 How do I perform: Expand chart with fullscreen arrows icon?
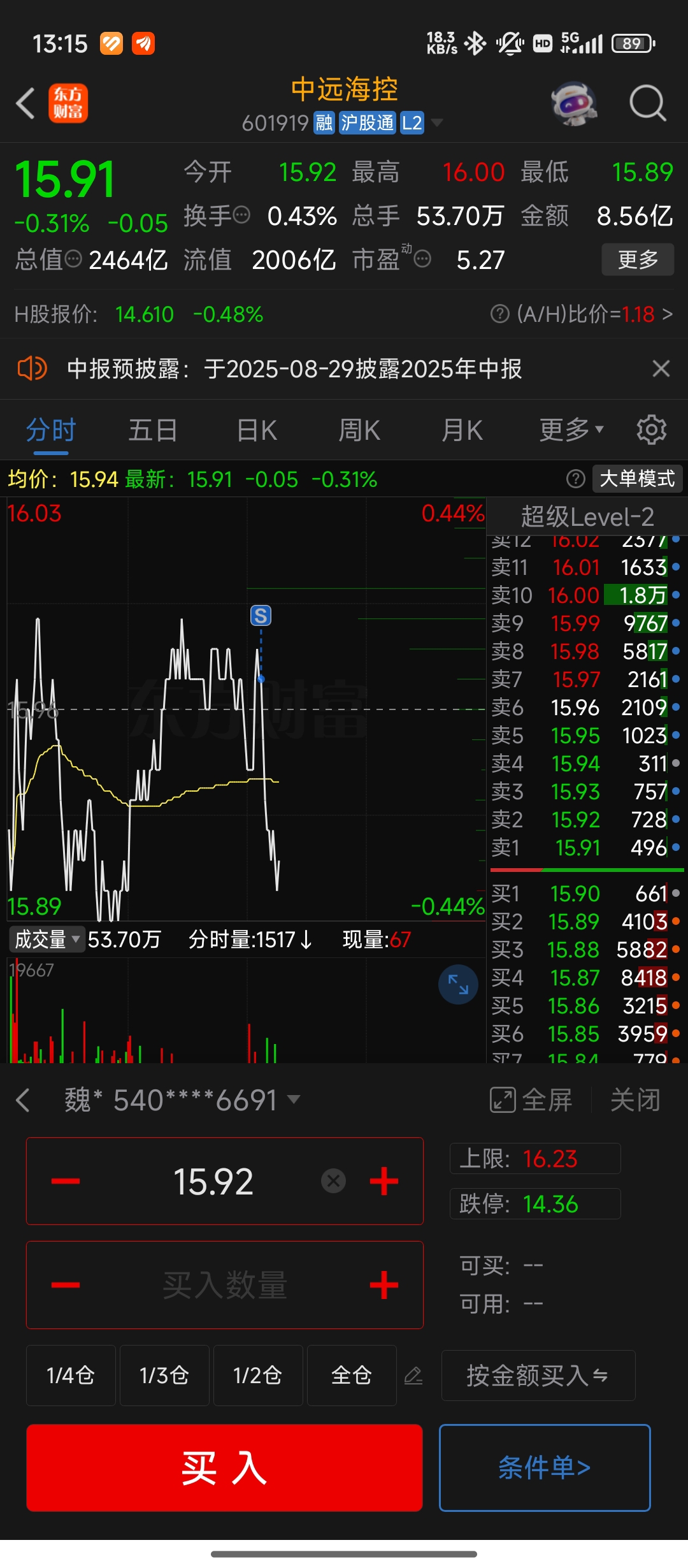click(x=458, y=985)
